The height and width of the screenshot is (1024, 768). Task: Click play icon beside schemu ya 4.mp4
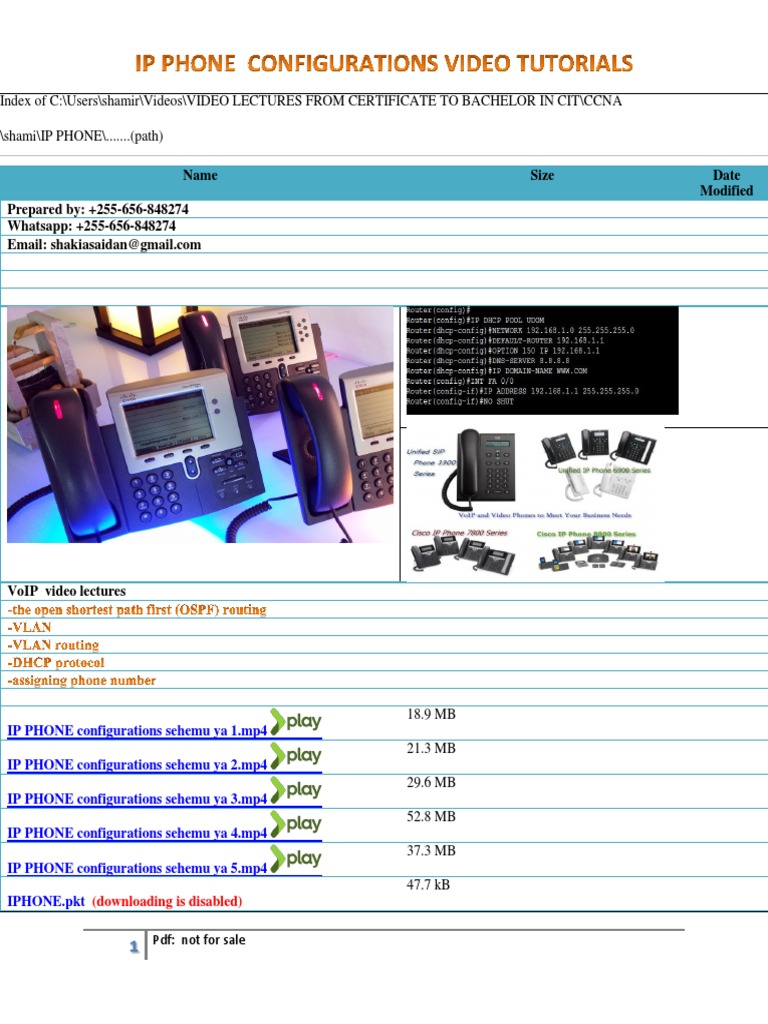[296, 824]
